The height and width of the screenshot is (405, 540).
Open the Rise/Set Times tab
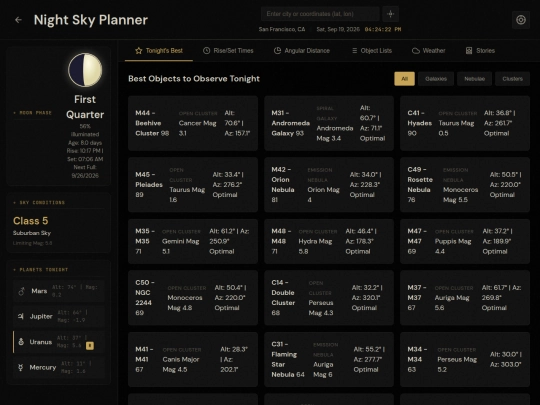[x=228, y=51]
